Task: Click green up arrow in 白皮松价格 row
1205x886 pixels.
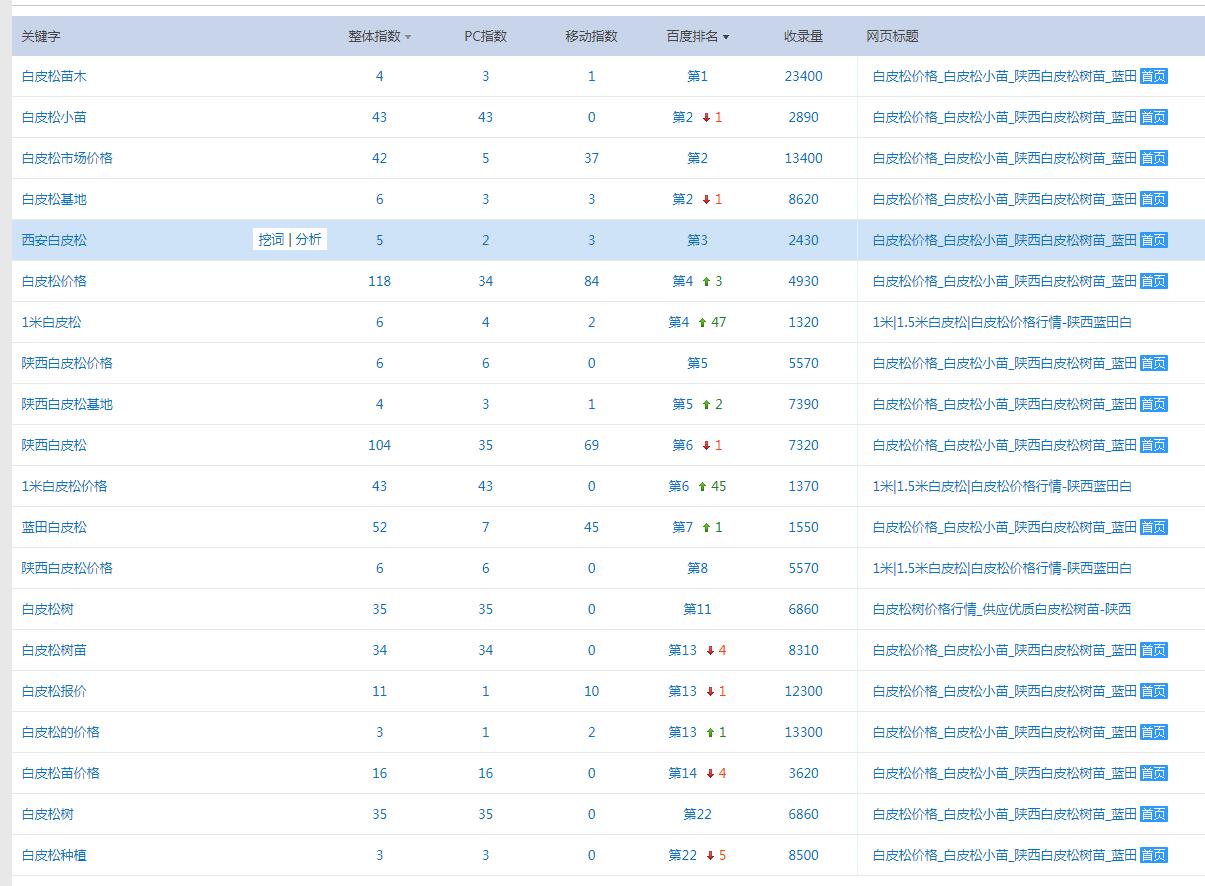Action: [705, 281]
